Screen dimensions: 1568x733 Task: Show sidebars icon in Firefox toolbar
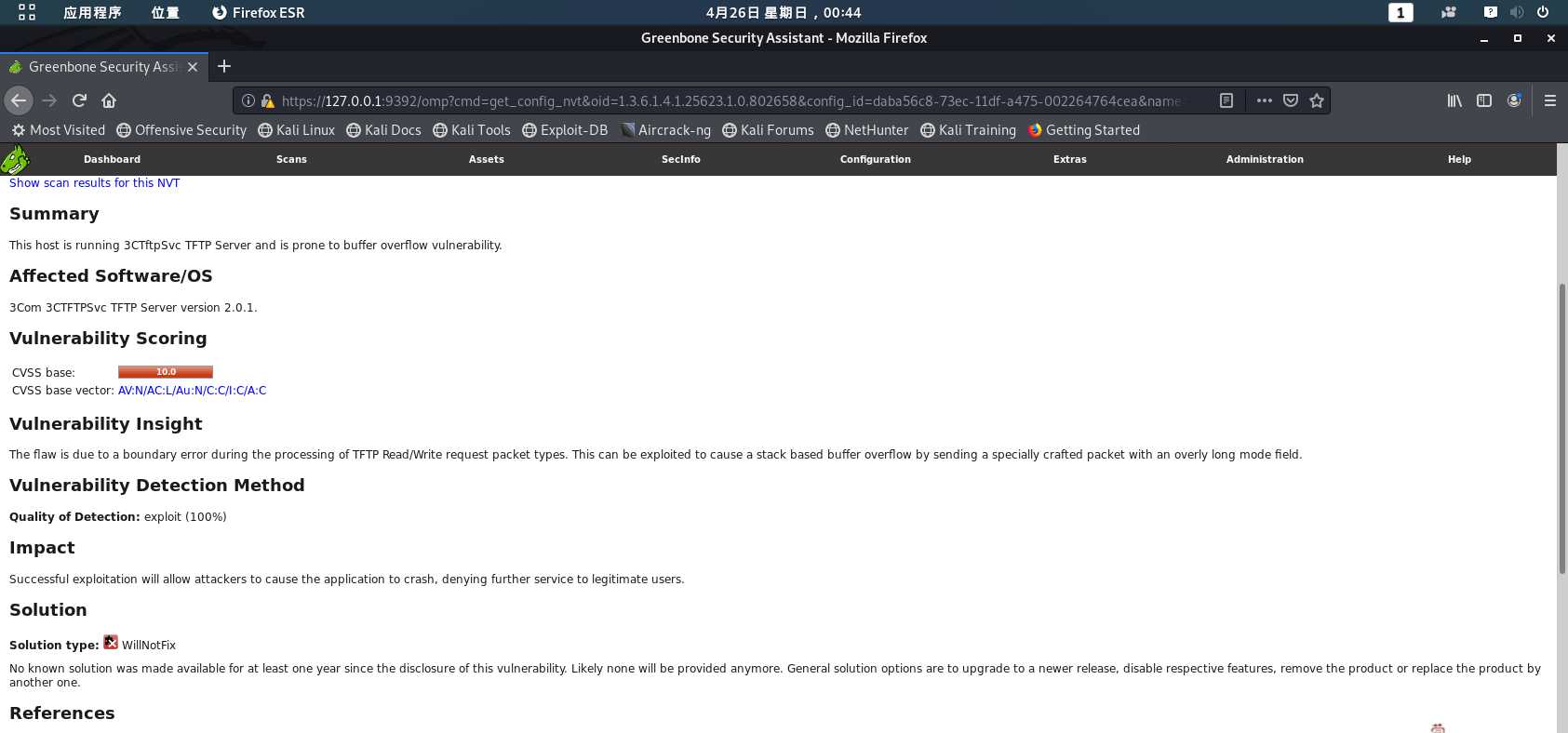coord(1484,100)
